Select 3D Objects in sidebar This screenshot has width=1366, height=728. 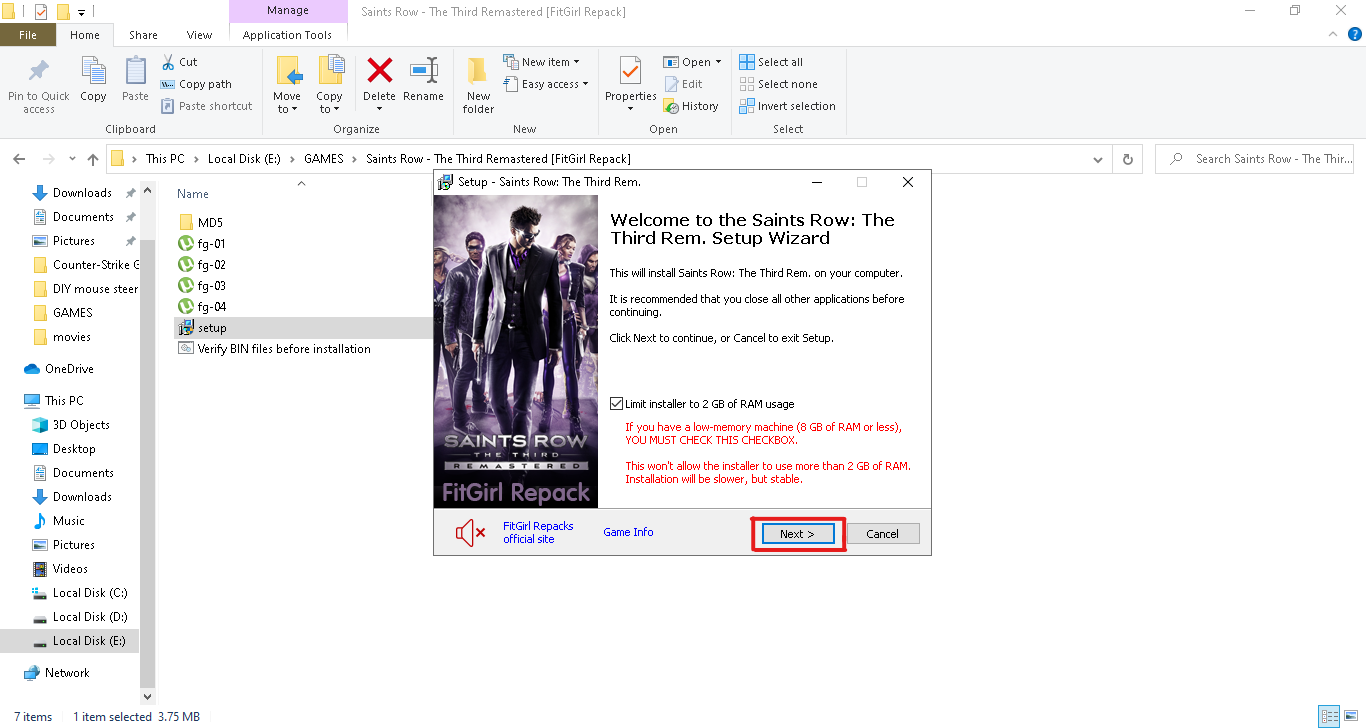coord(71,425)
